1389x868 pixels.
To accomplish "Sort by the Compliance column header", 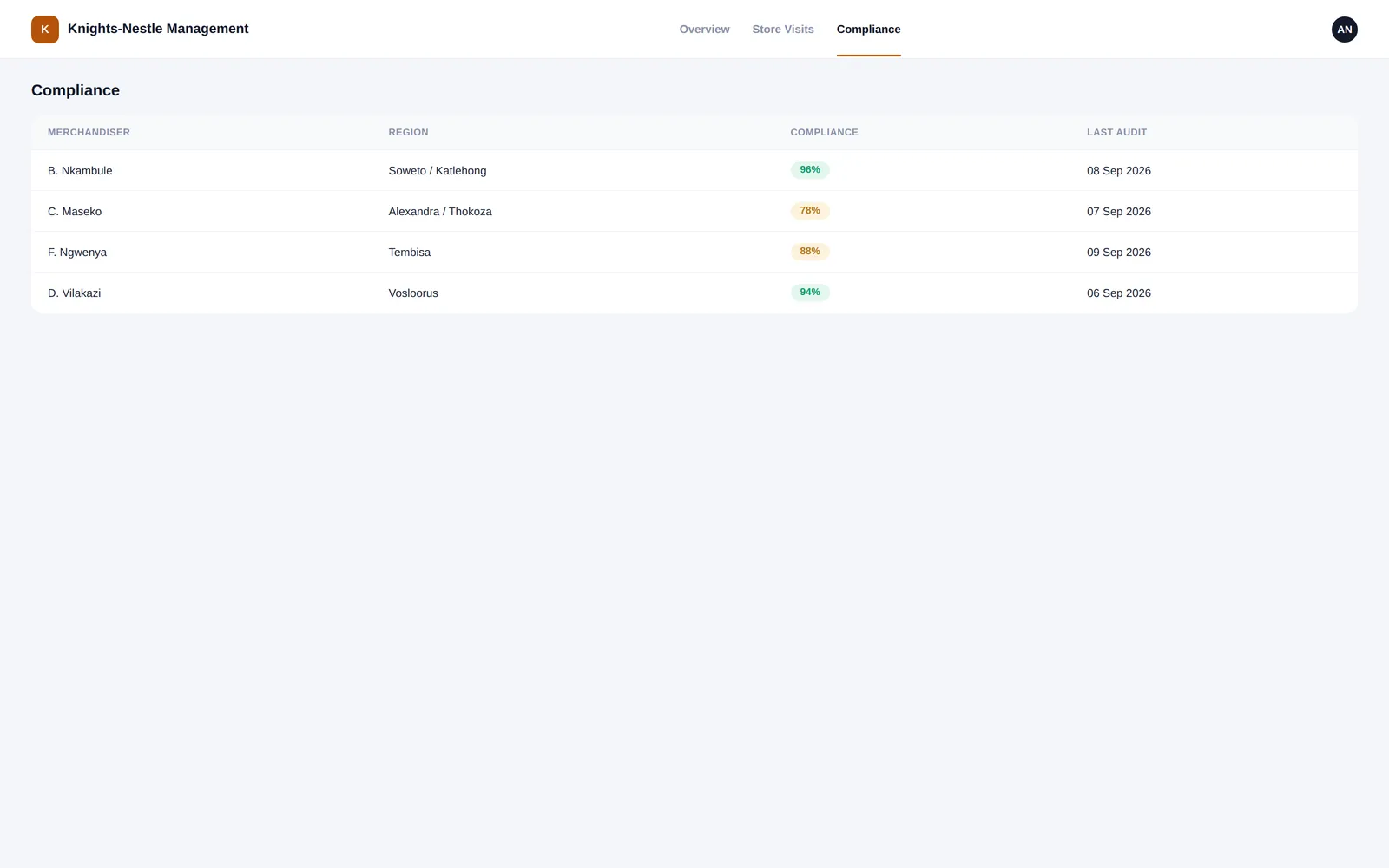I will 824,132.
